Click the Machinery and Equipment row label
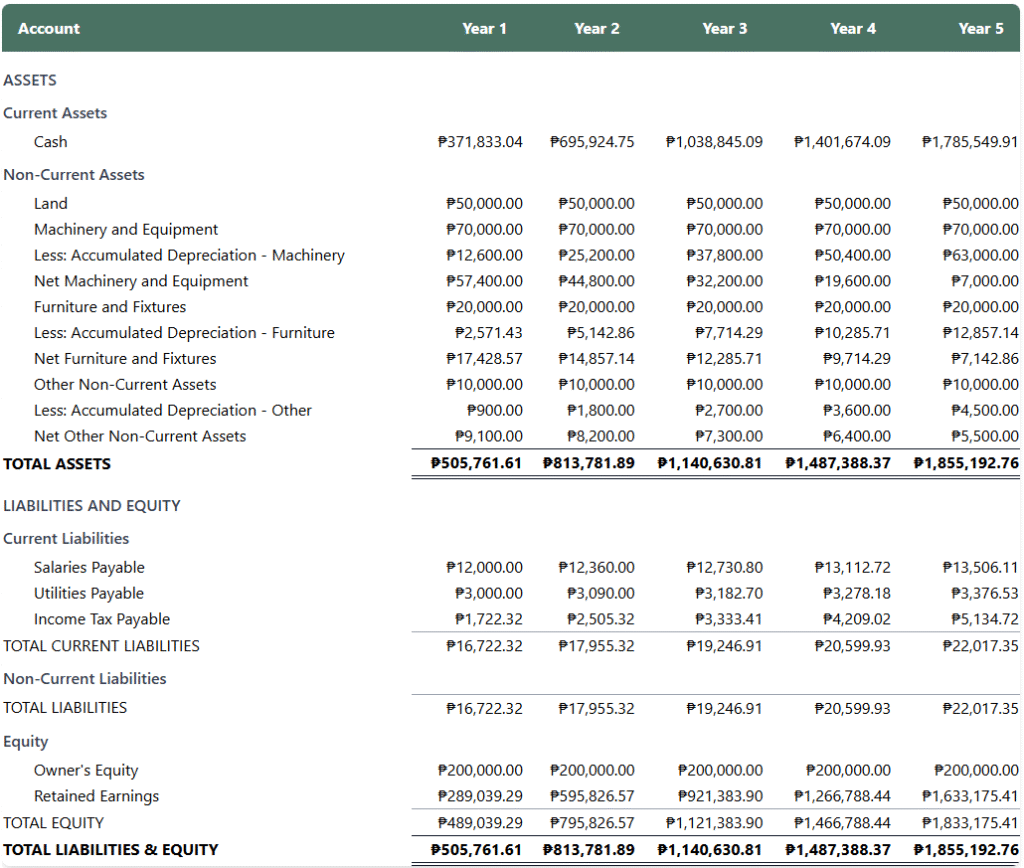 coord(126,229)
